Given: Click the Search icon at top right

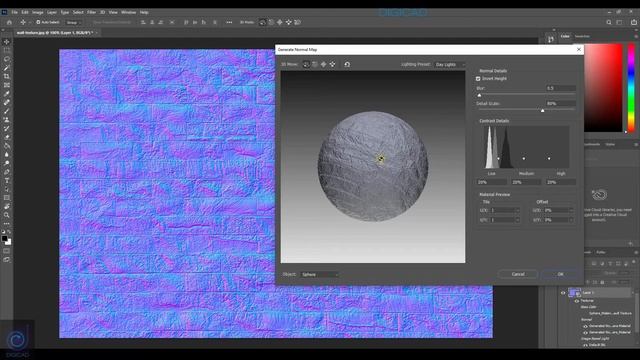Looking at the screenshot, I should 609,22.
